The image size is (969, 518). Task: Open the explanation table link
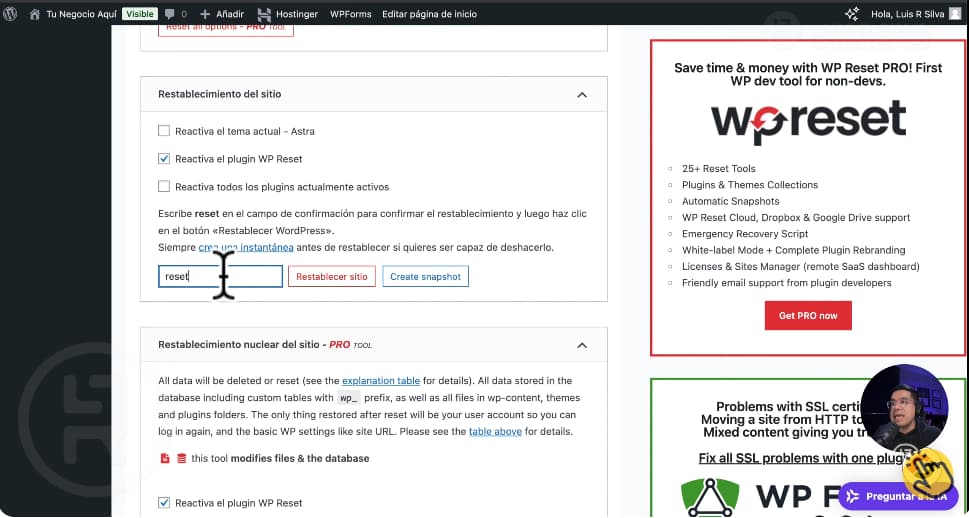pyautogui.click(x=381, y=381)
